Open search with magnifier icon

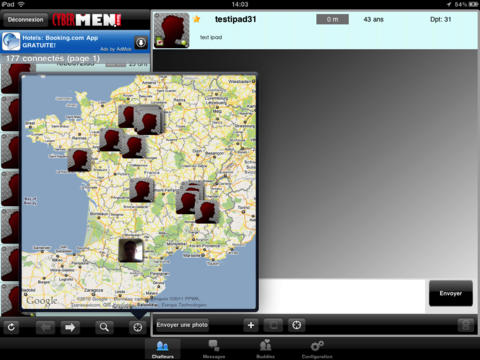(x=104, y=328)
